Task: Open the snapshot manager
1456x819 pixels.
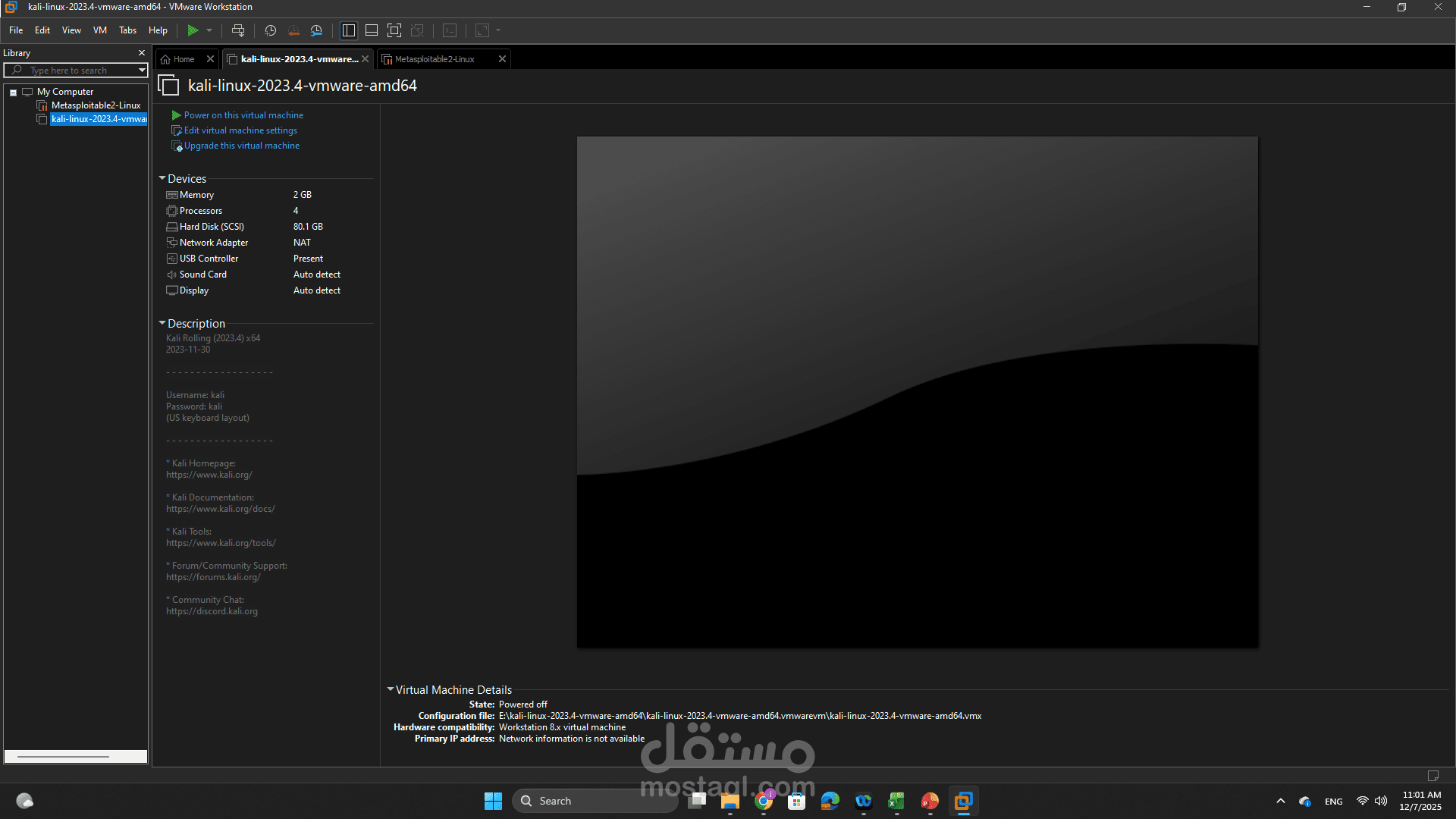Action: pos(316,30)
